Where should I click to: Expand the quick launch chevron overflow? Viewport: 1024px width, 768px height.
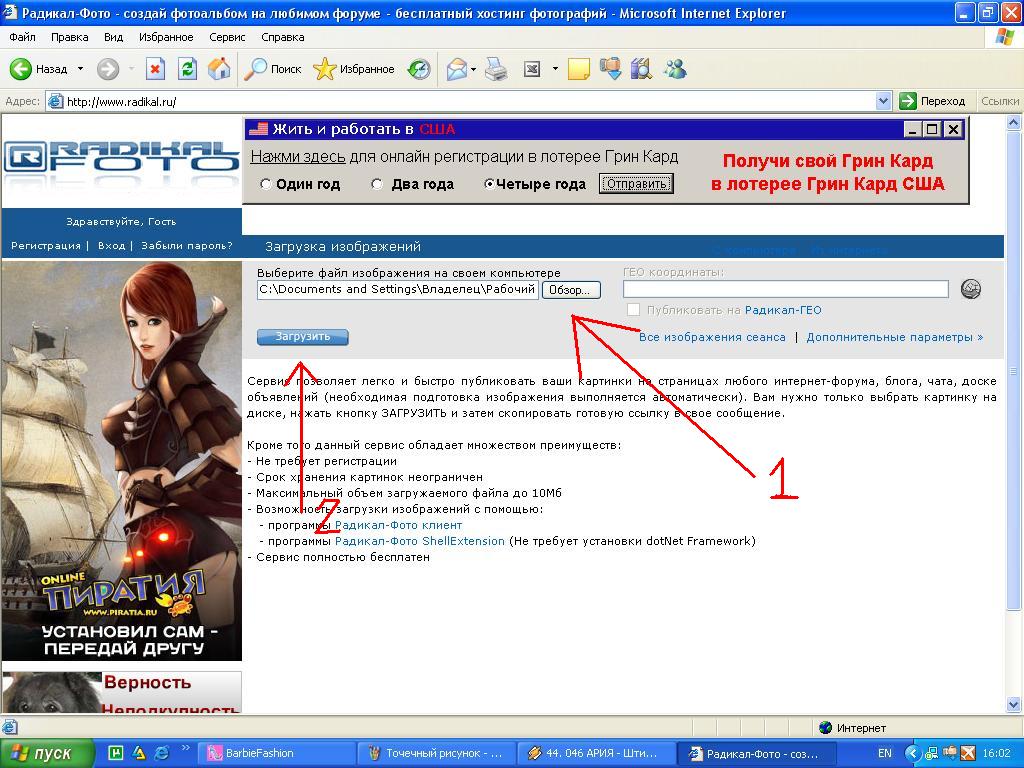(185, 748)
